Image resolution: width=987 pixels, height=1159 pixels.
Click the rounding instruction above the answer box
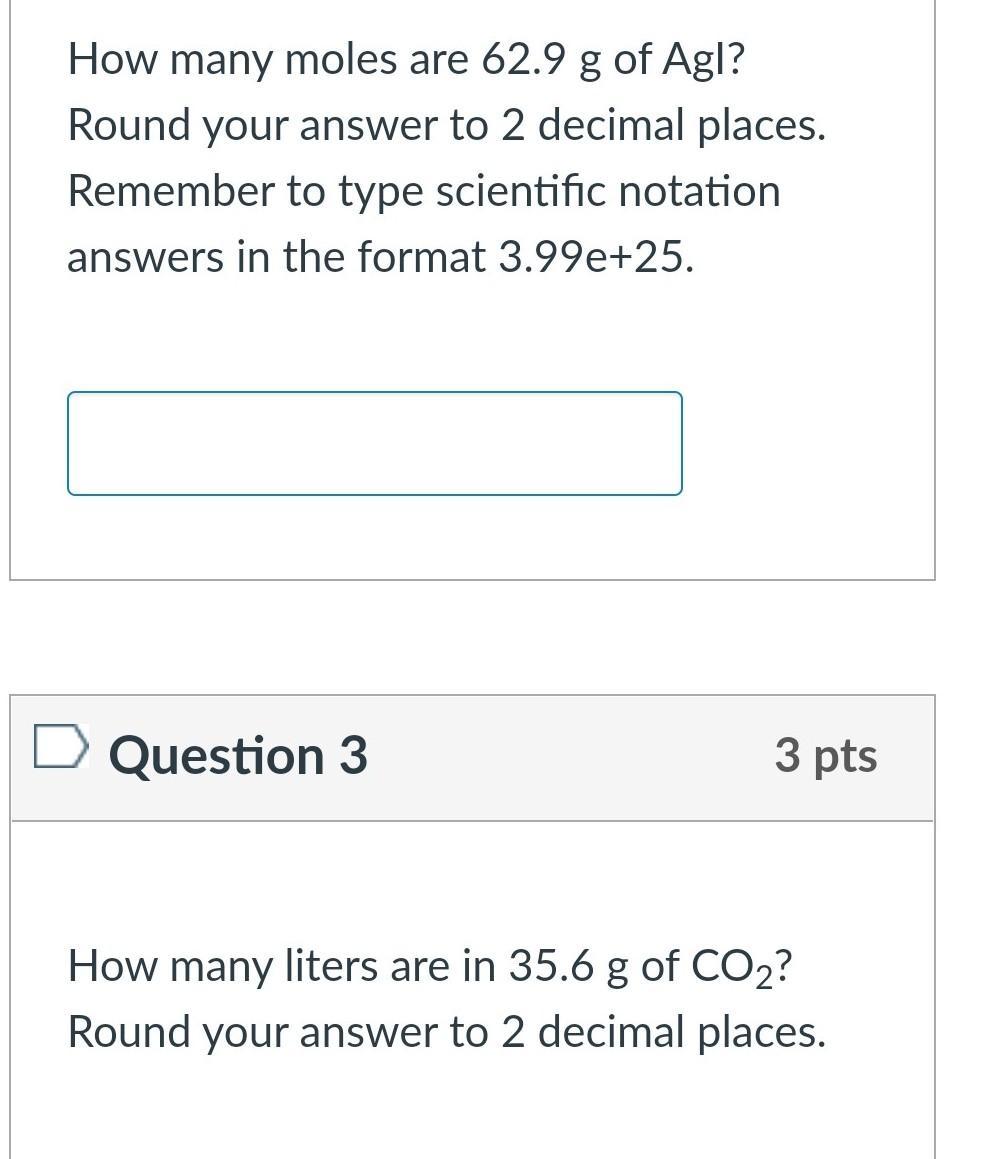447,126
